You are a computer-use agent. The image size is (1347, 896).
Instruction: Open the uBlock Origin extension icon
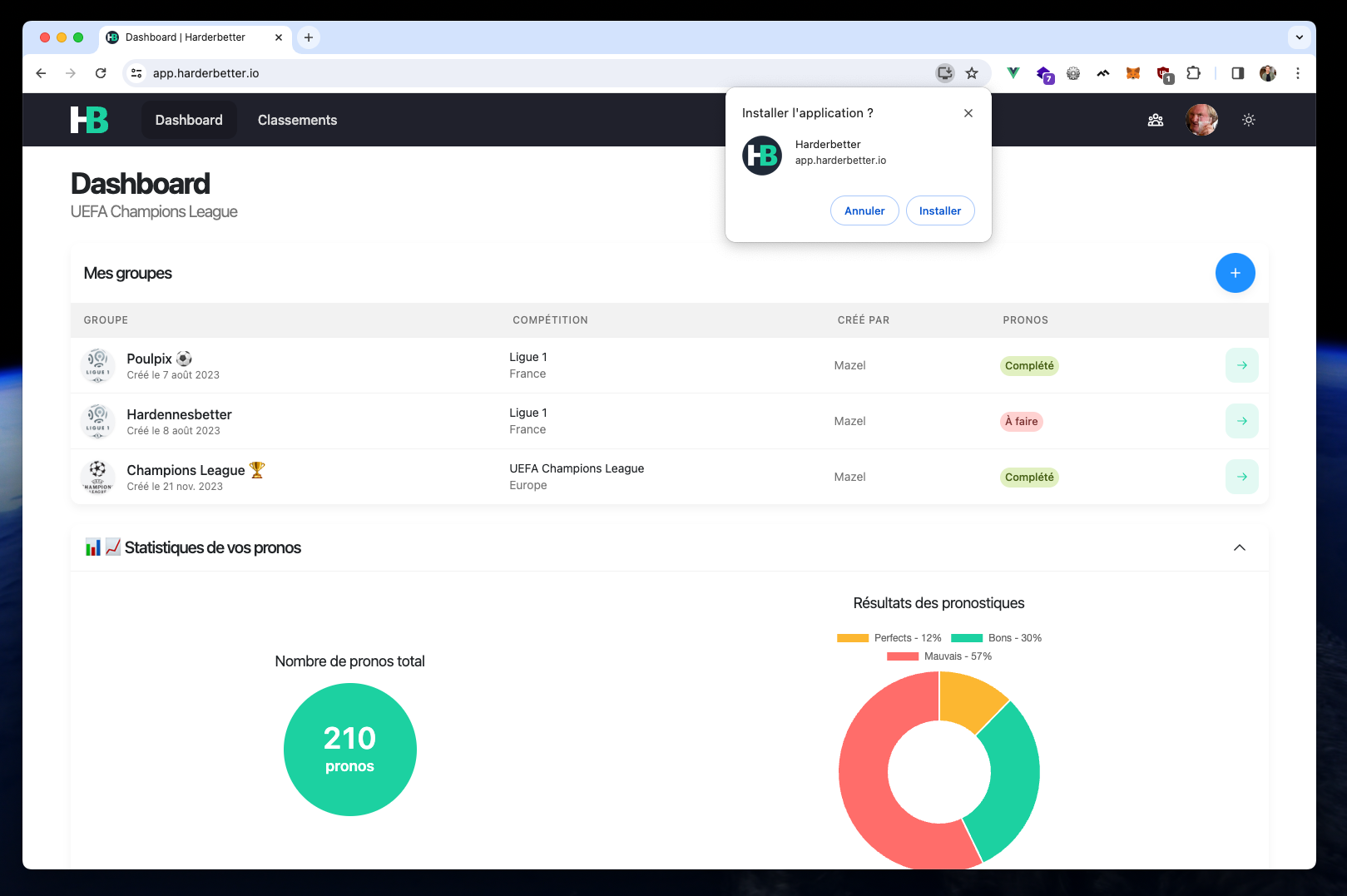1163,73
